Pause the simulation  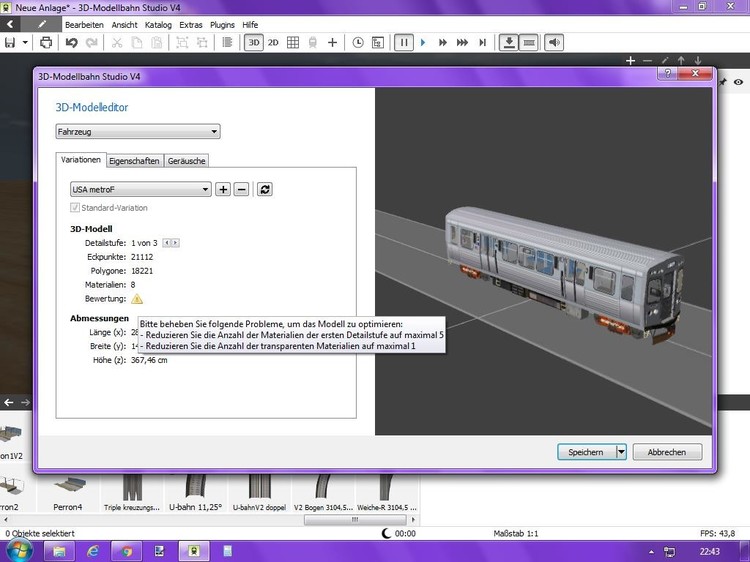point(404,43)
